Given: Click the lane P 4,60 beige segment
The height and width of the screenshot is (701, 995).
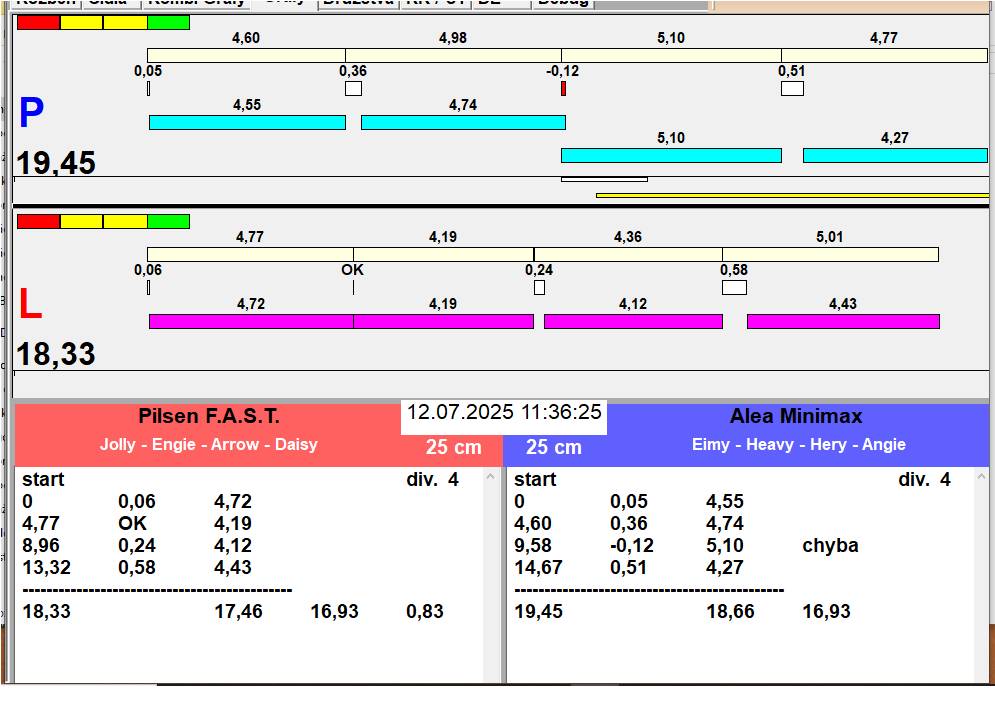Looking at the screenshot, I should [246, 55].
